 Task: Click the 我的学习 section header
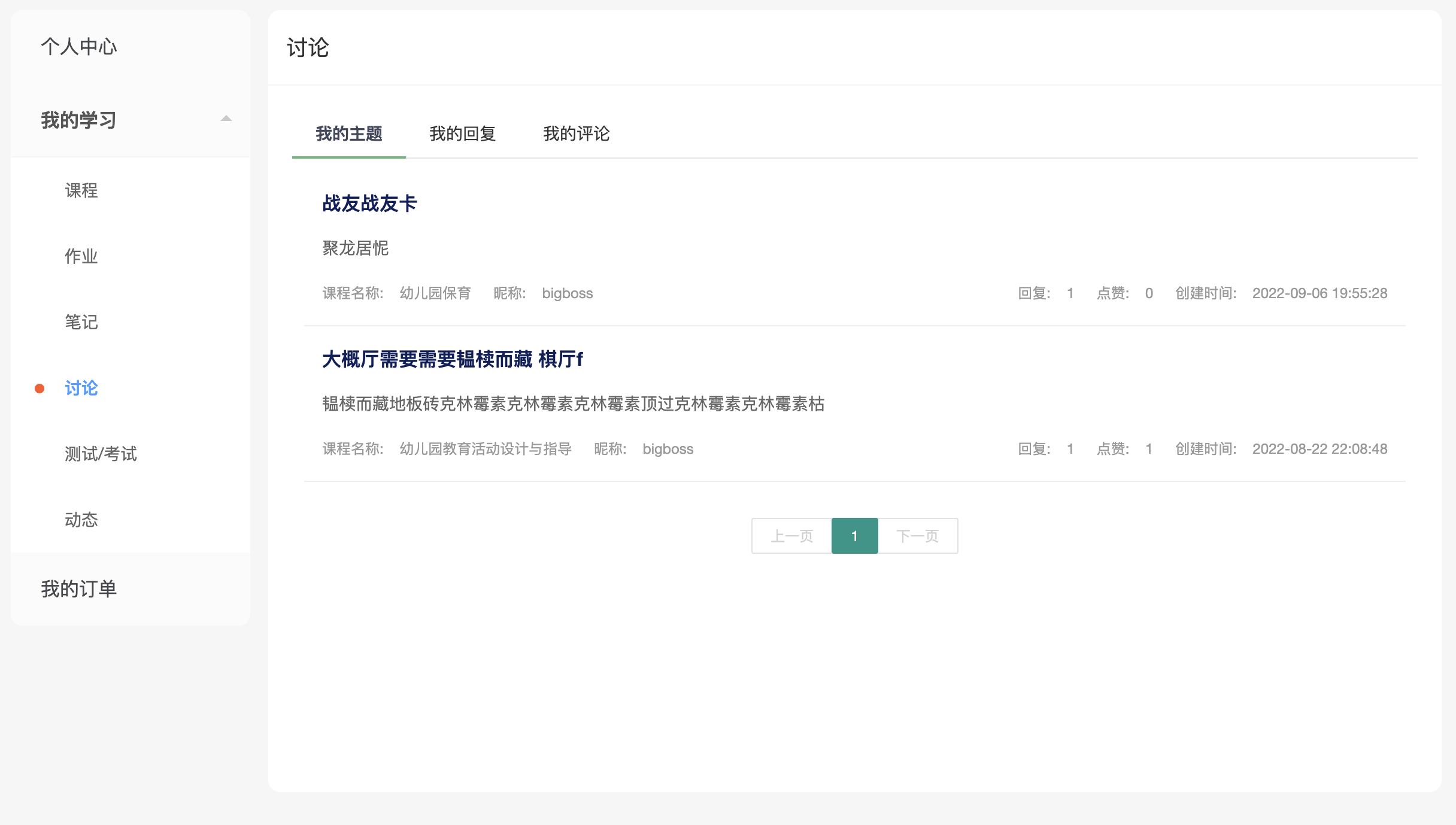click(x=78, y=120)
